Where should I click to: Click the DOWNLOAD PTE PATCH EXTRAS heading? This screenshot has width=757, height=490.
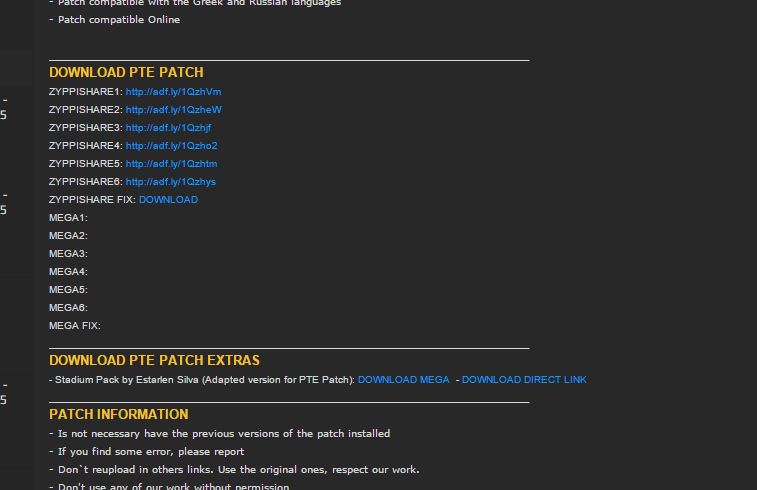point(154,361)
